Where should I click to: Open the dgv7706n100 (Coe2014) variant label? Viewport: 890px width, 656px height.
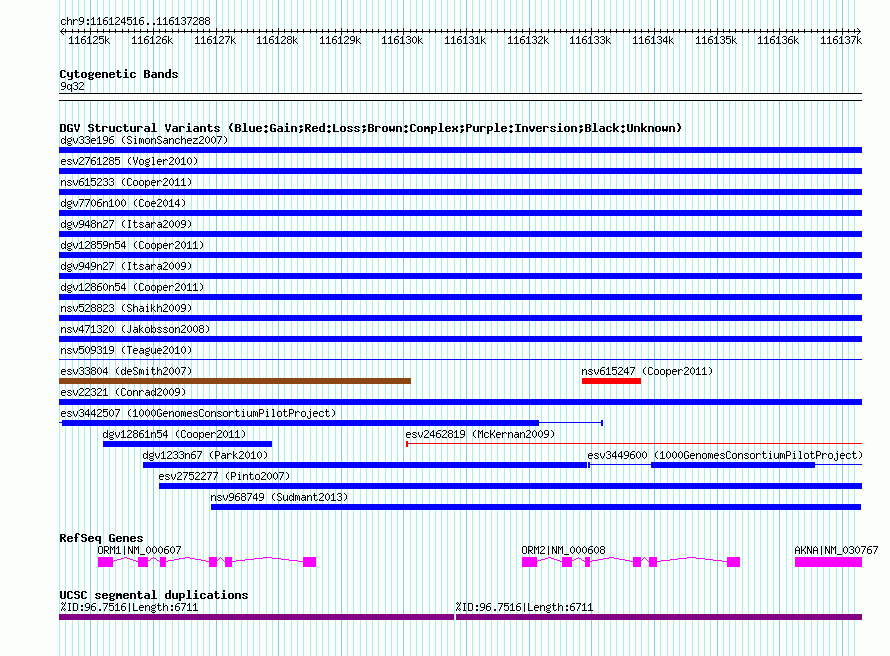pos(123,203)
